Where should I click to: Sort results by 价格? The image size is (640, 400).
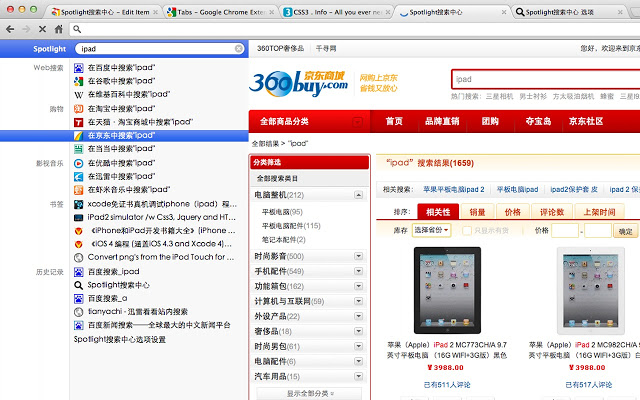point(513,212)
